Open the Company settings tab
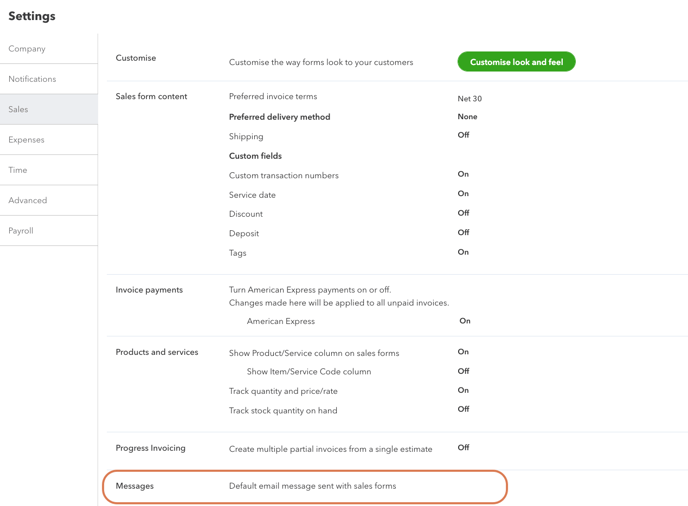The width and height of the screenshot is (688, 506). (x=49, y=49)
